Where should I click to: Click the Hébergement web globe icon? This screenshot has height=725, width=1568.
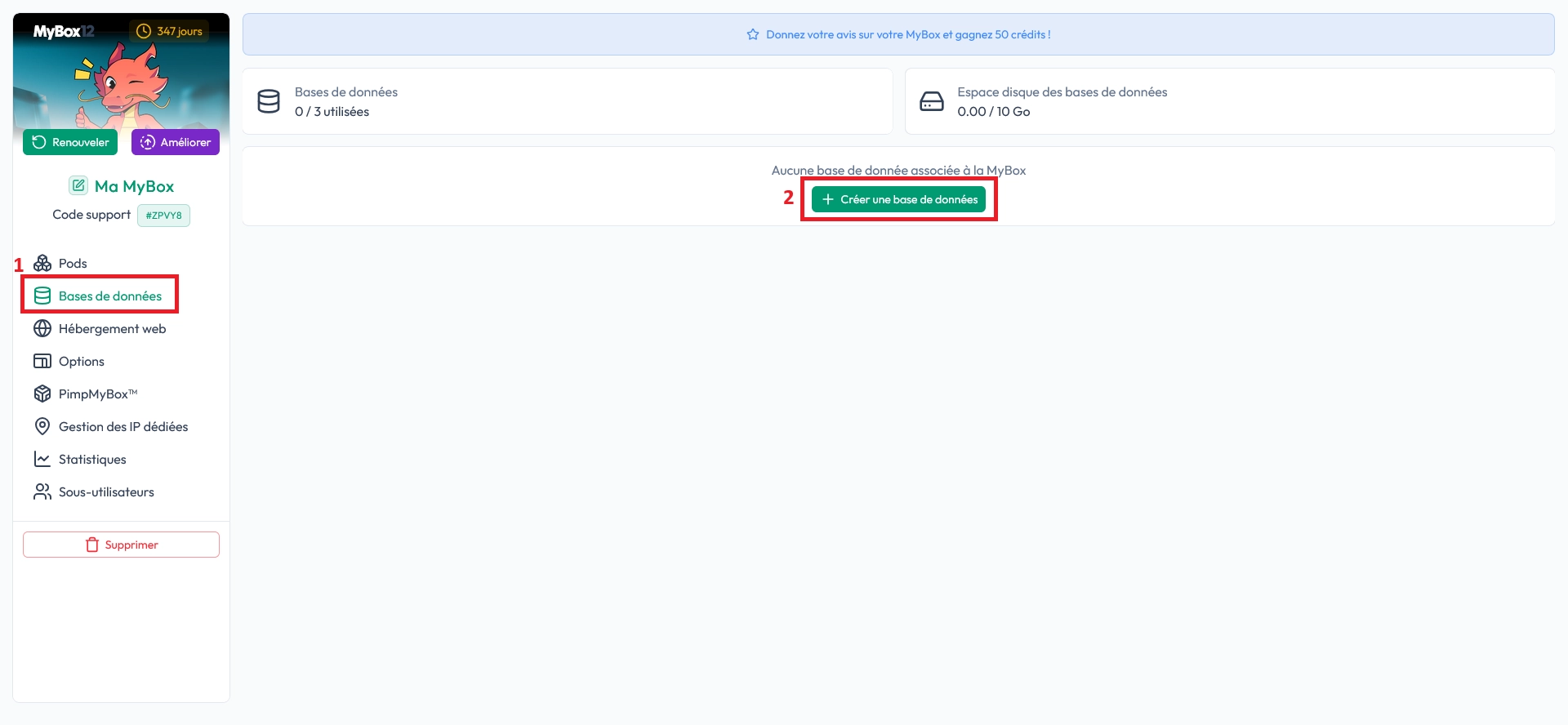pyautogui.click(x=42, y=328)
